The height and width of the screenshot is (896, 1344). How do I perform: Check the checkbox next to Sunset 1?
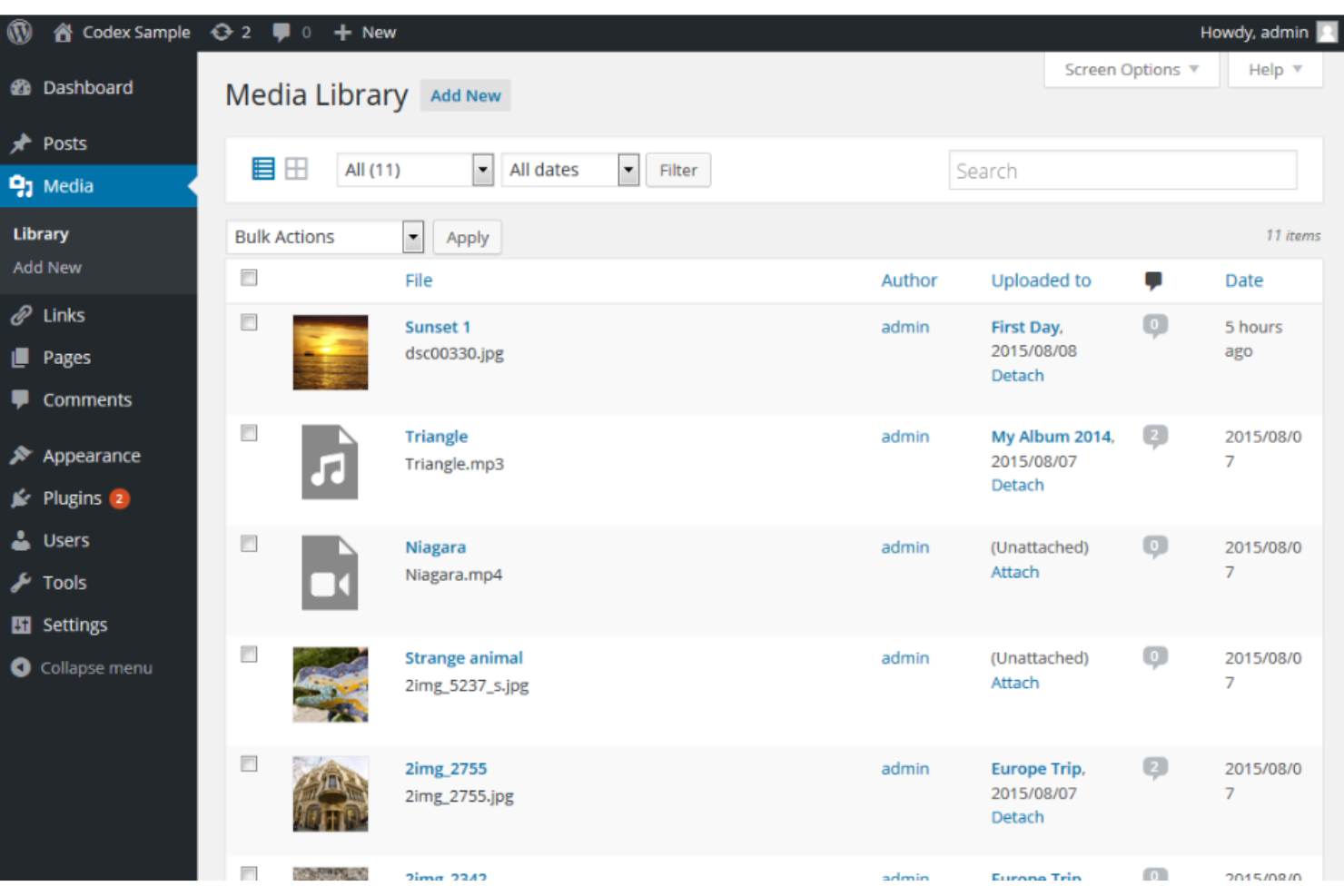pyautogui.click(x=249, y=322)
